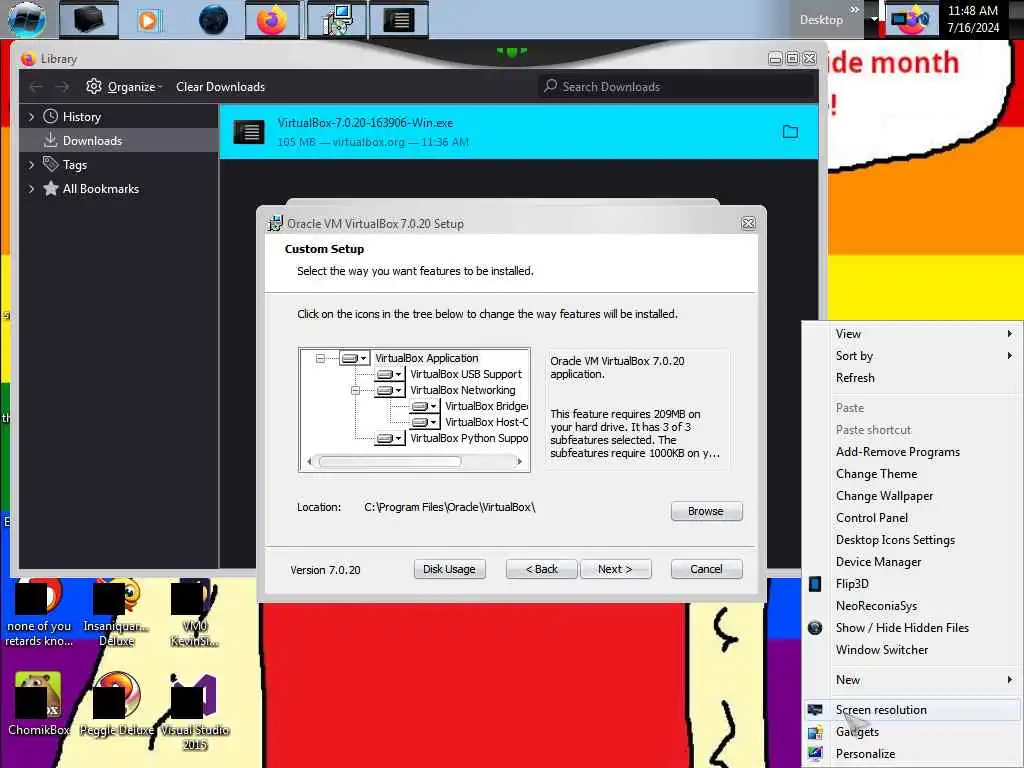Click the black document taskbar icon

[398, 20]
